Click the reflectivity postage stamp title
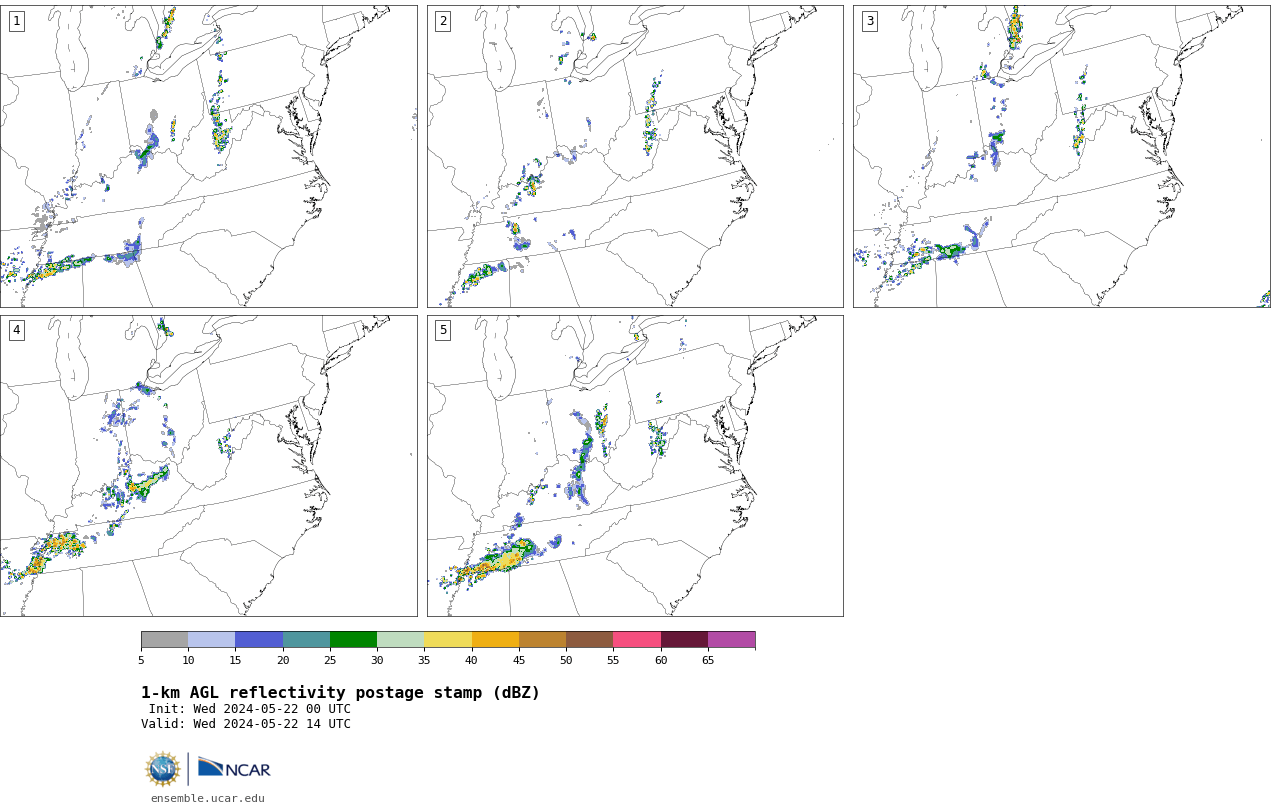This screenshot has width=1280, height=809. coord(340,693)
